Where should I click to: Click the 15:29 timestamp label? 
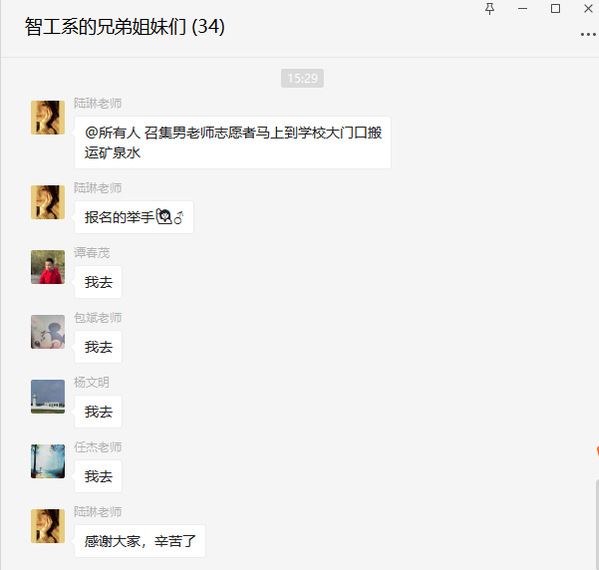(303, 78)
